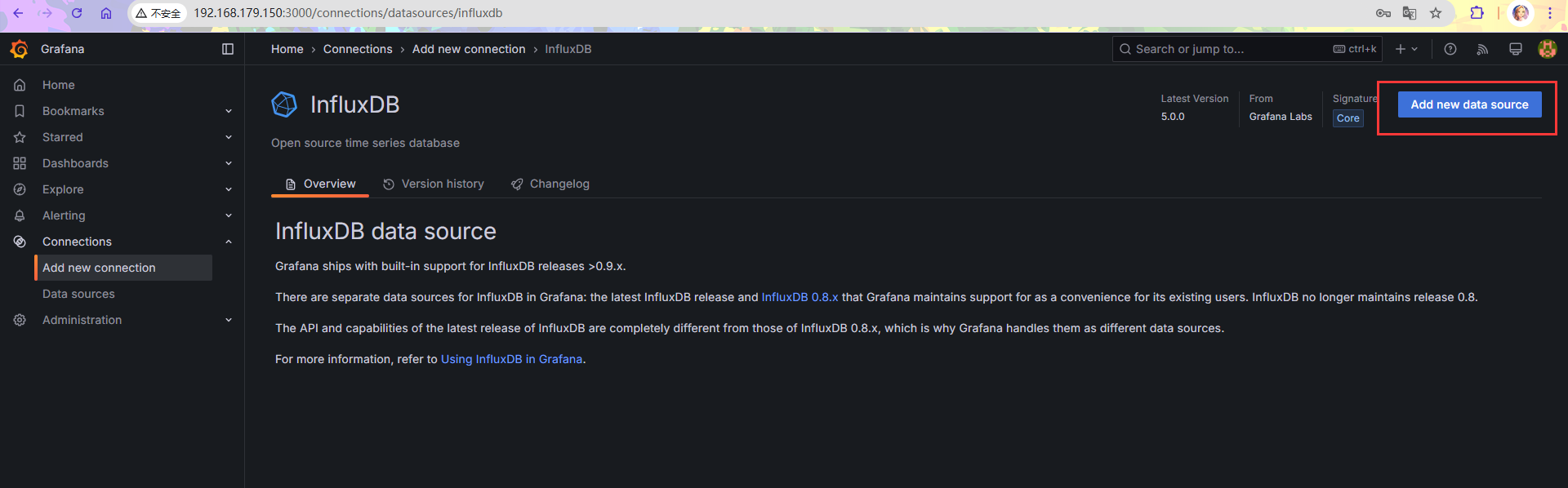Click the Administration gear icon
The image size is (1568, 488).
20,320
